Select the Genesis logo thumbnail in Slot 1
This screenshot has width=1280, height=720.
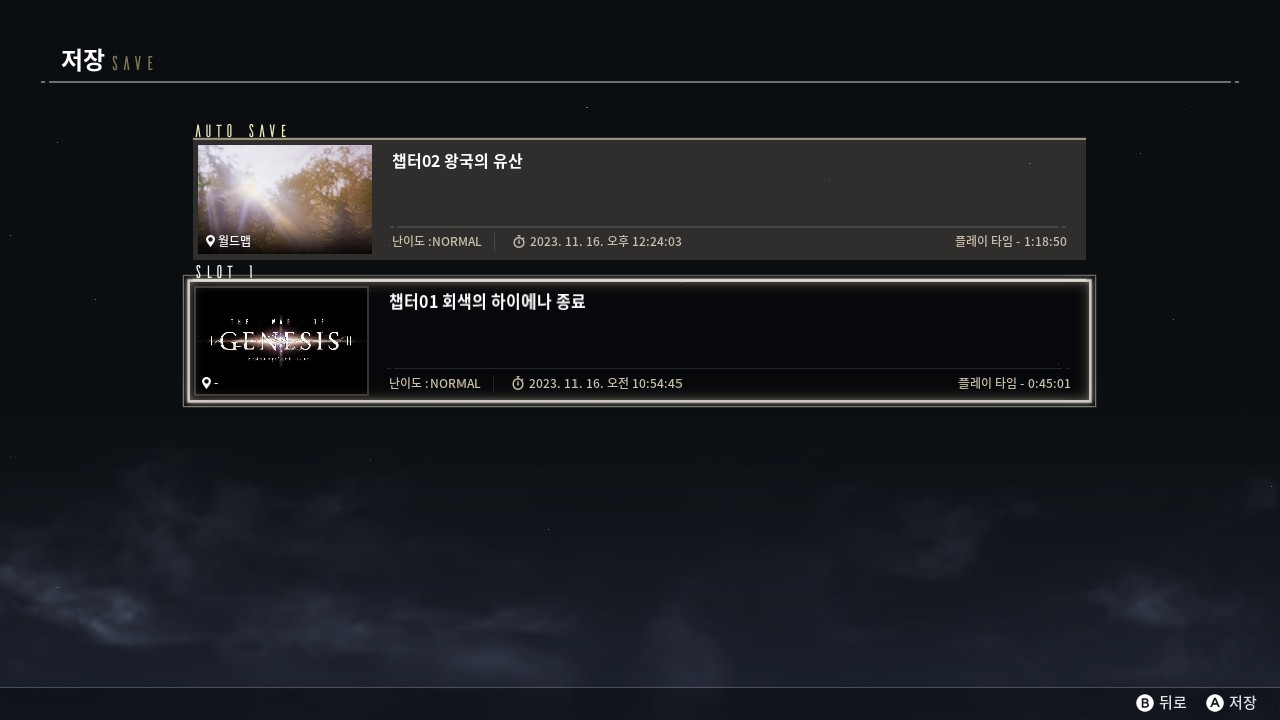point(282,341)
